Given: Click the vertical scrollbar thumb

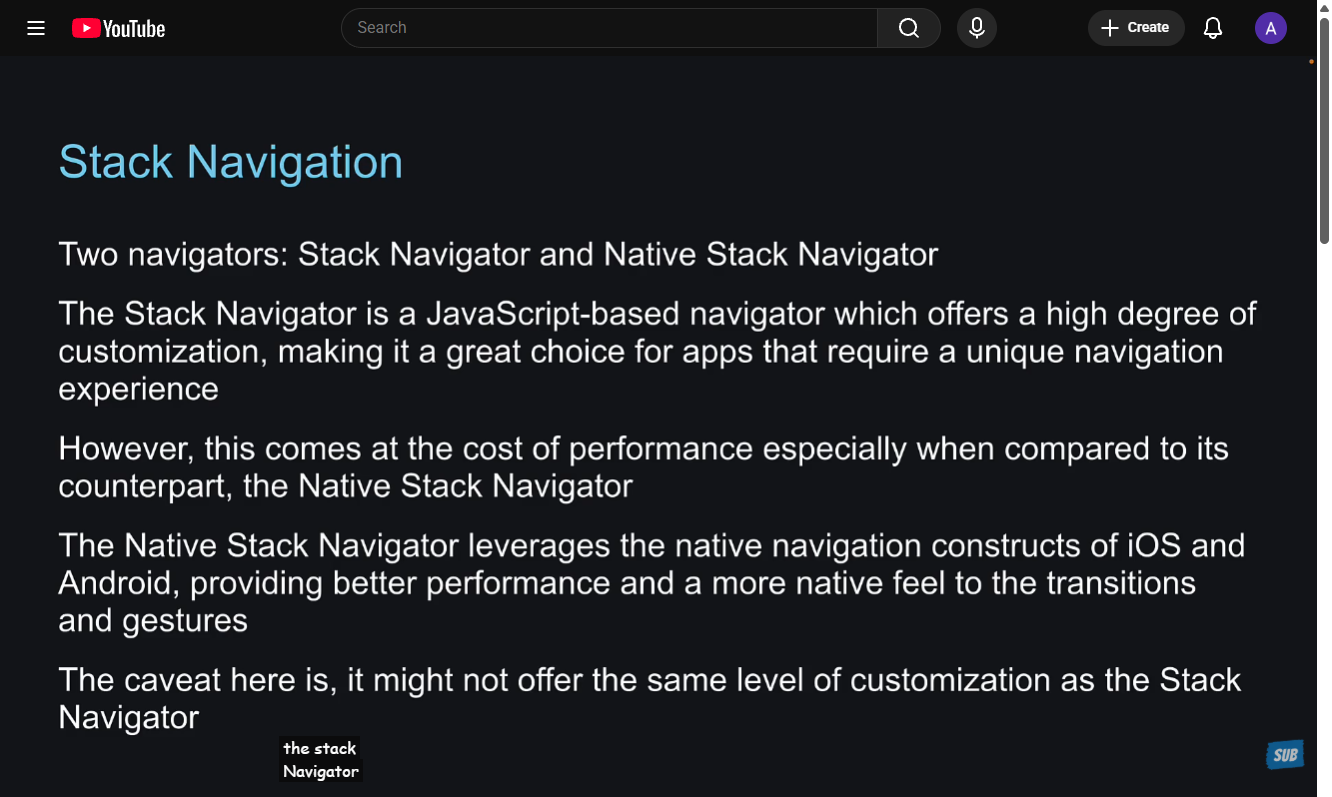Looking at the screenshot, I should pos(1324,130).
